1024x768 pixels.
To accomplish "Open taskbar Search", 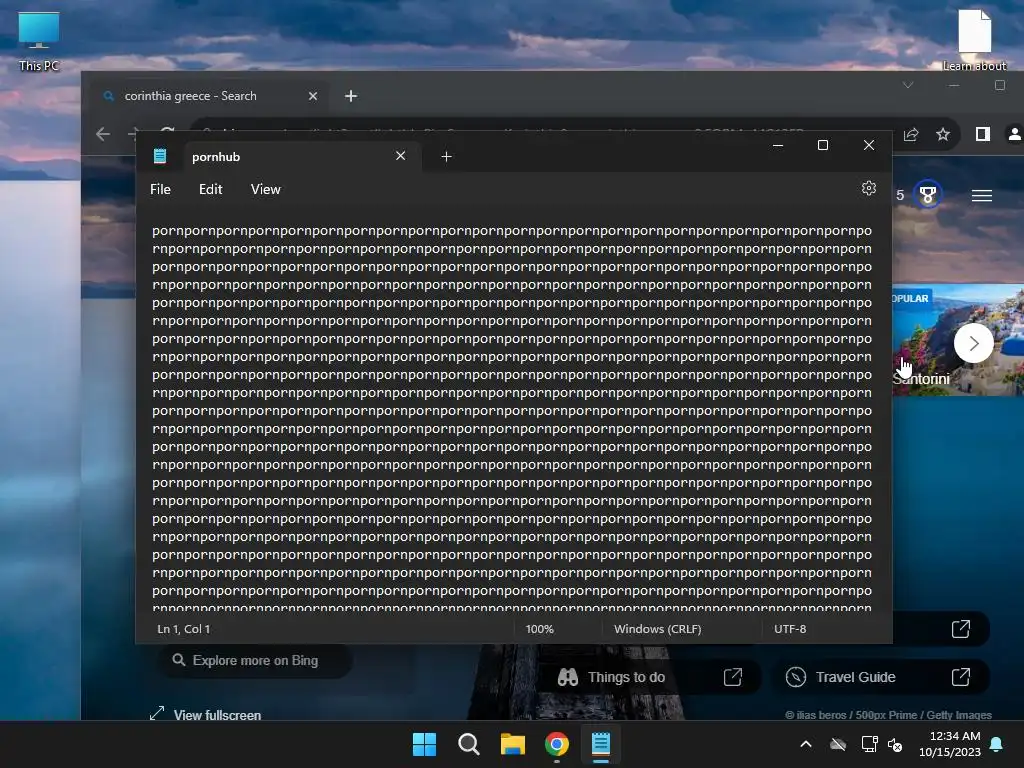I will tap(468, 744).
